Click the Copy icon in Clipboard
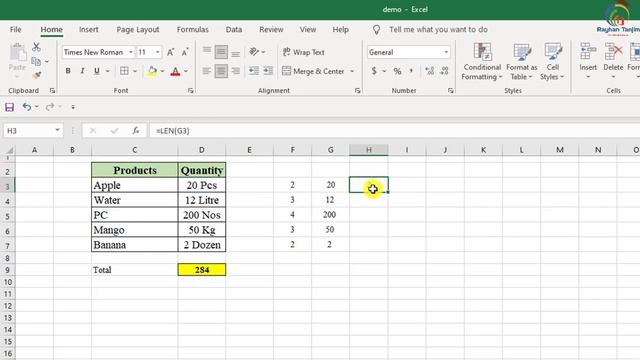This screenshot has width=640, height=360. 36,62
